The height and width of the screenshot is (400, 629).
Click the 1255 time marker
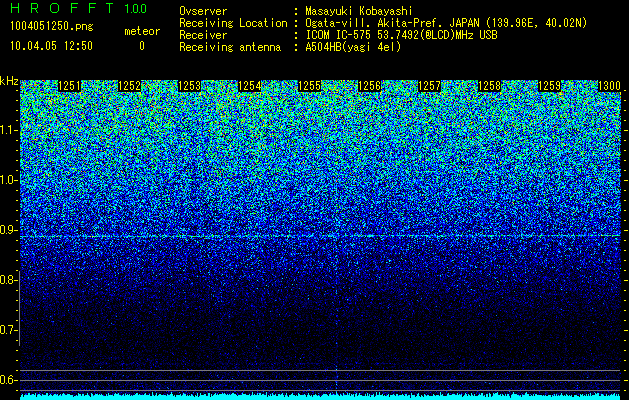tap(310, 86)
